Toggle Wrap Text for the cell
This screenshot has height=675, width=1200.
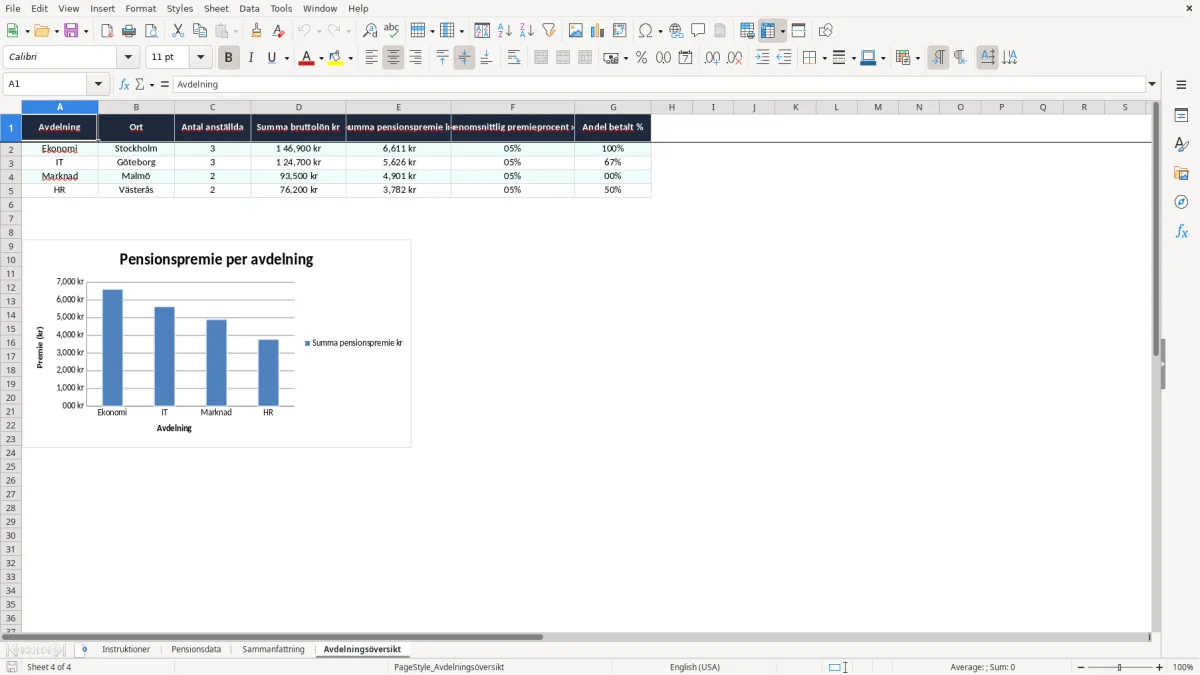pyautogui.click(x=514, y=58)
